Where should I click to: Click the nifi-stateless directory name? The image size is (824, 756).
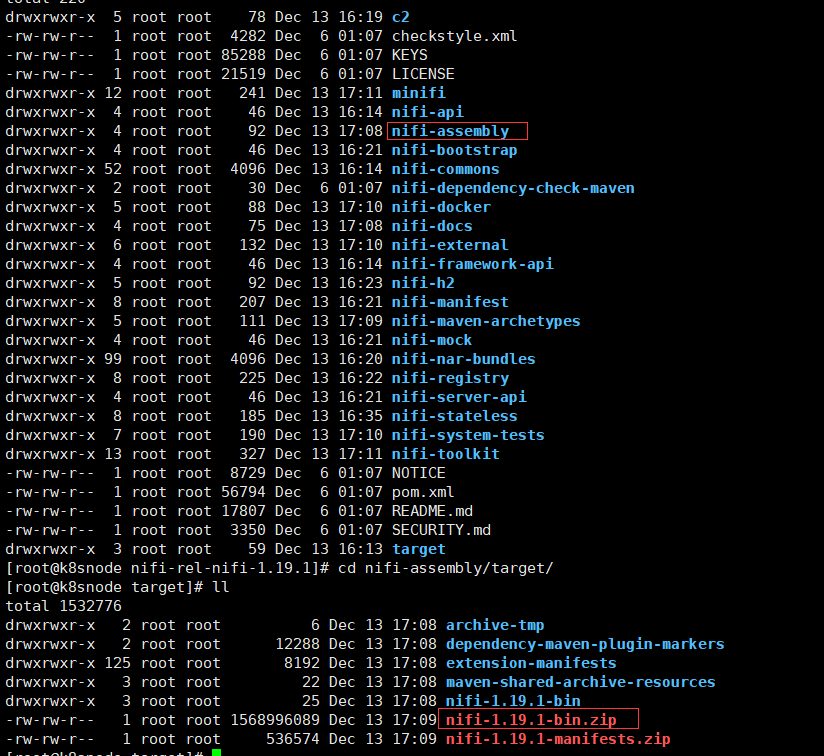click(455, 416)
